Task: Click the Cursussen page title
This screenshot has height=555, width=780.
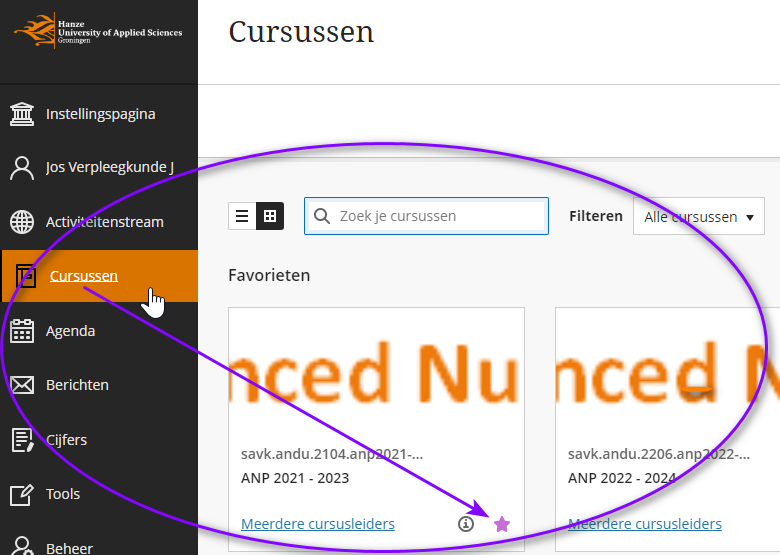Action: 301,32
